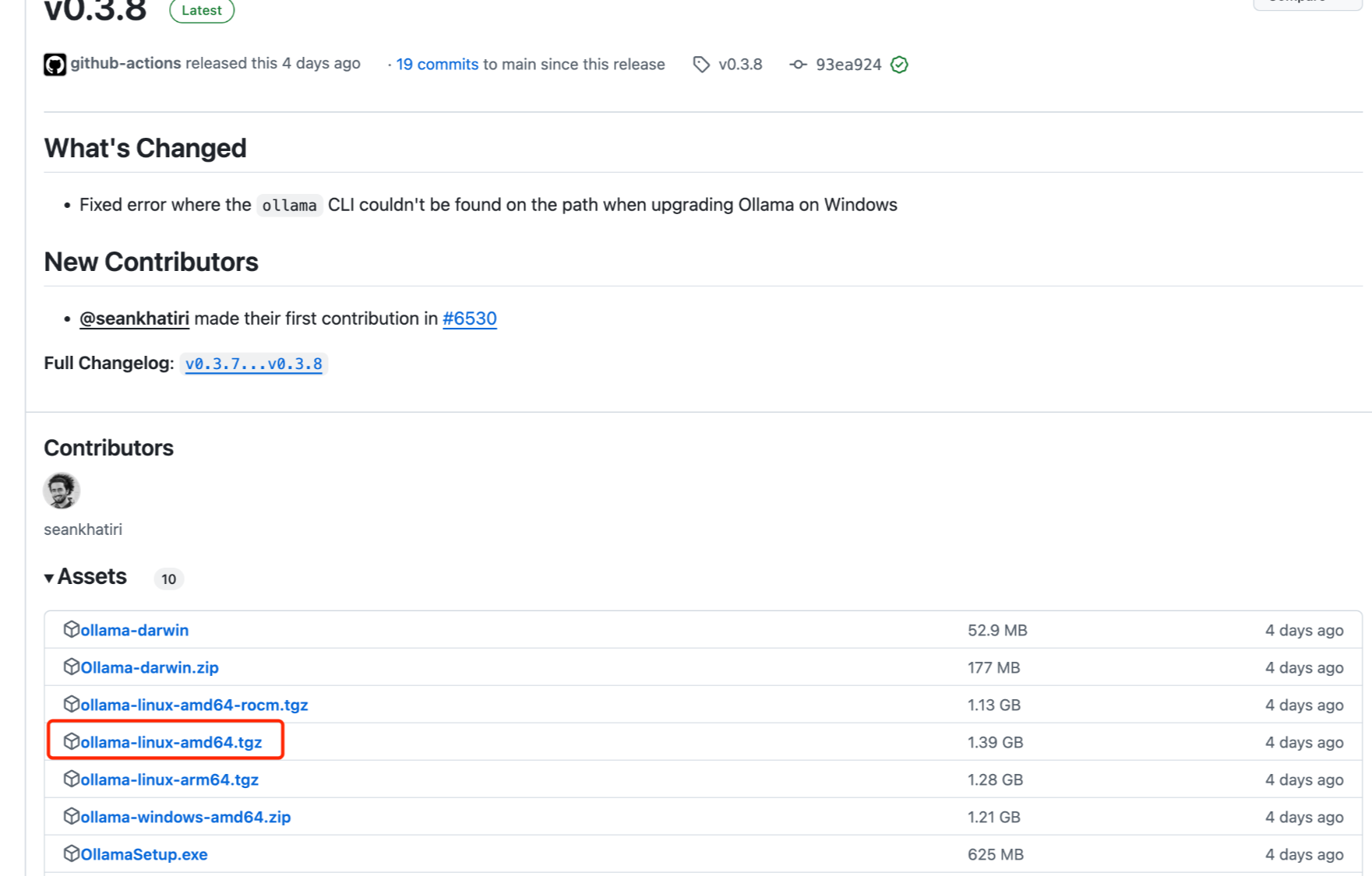This screenshot has height=876, width=1372.
Task: Click the package icon for ollama-linux-amd64.tgz
Action: point(71,741)
